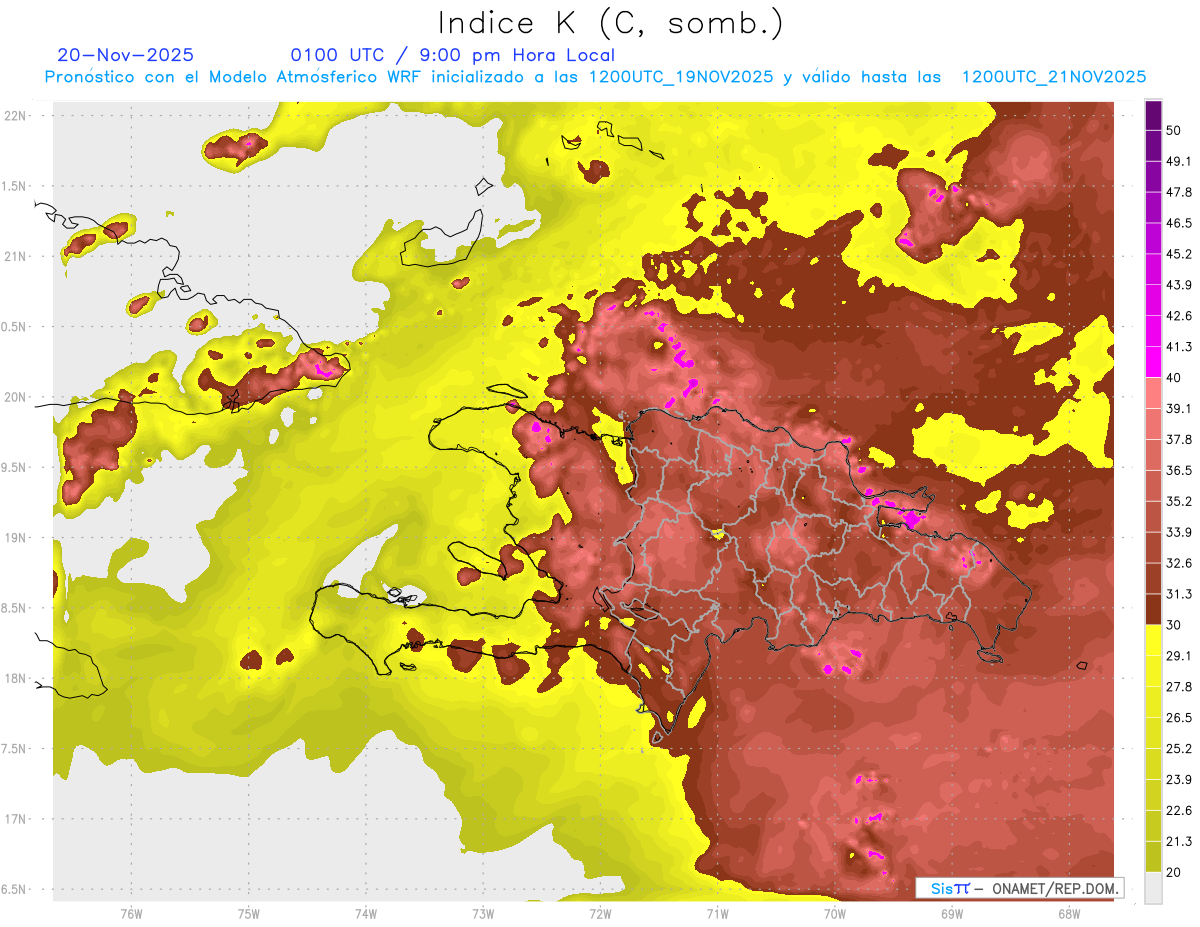Click the colorbar value "46.5"

[1180, 223]
